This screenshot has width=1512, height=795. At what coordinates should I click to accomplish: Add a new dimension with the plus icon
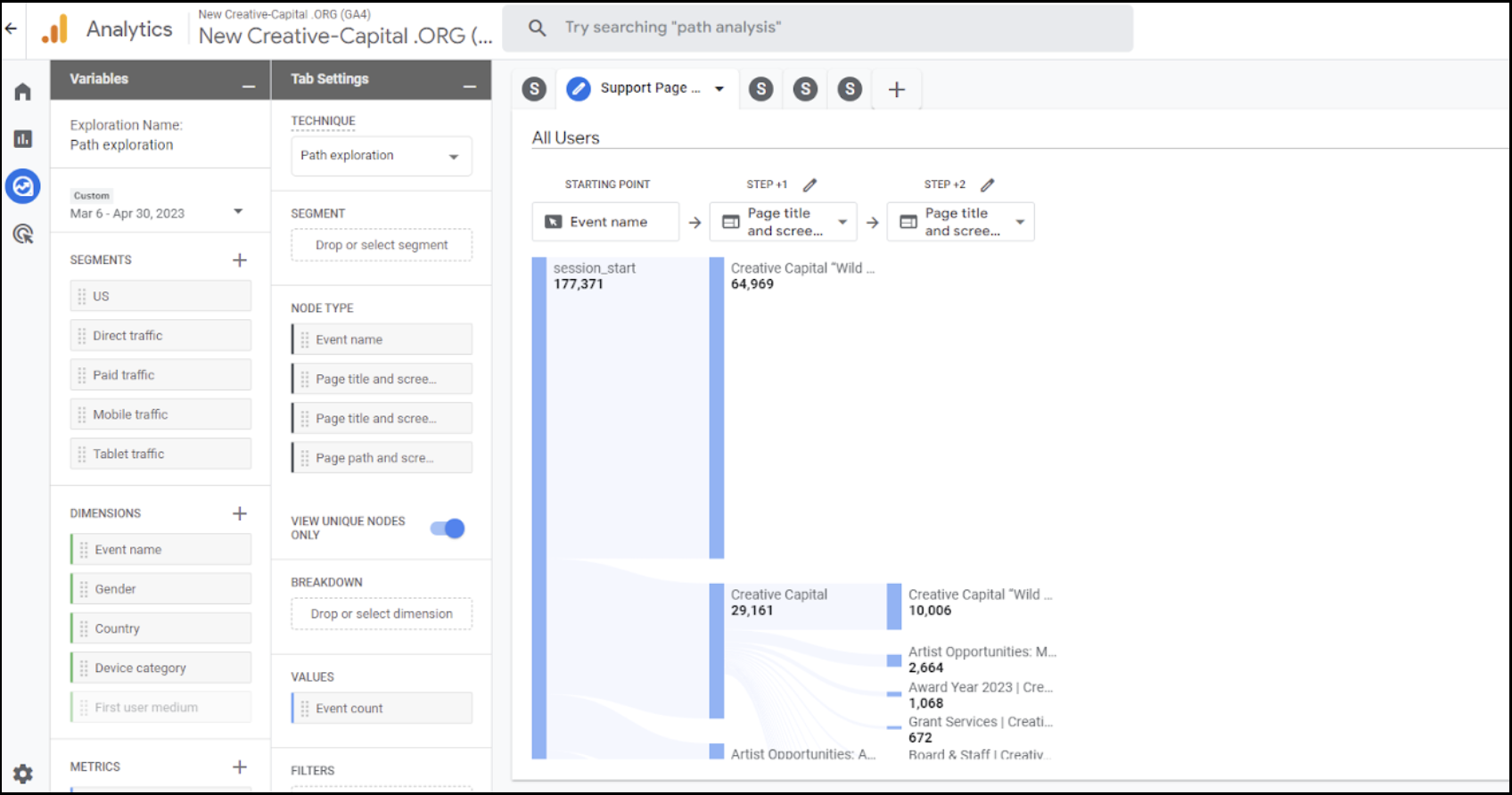pos(240,513)
